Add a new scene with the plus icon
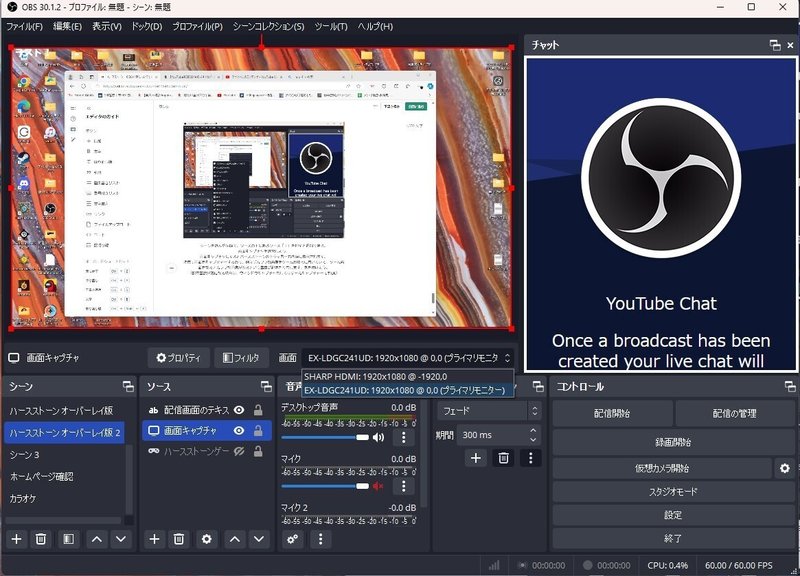The width and height of the screenshot is (800, 576). pyautogui.click(x=16, y=539)
